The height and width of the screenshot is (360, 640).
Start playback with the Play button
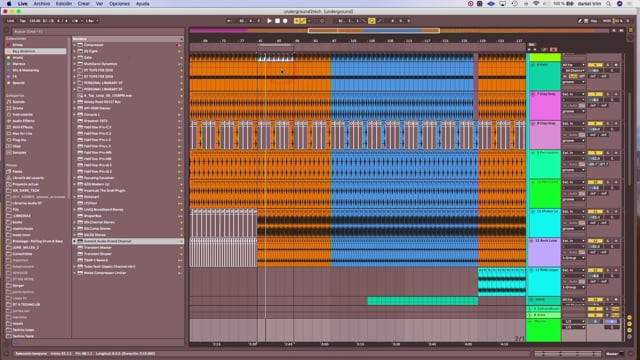tap(269, 21)
